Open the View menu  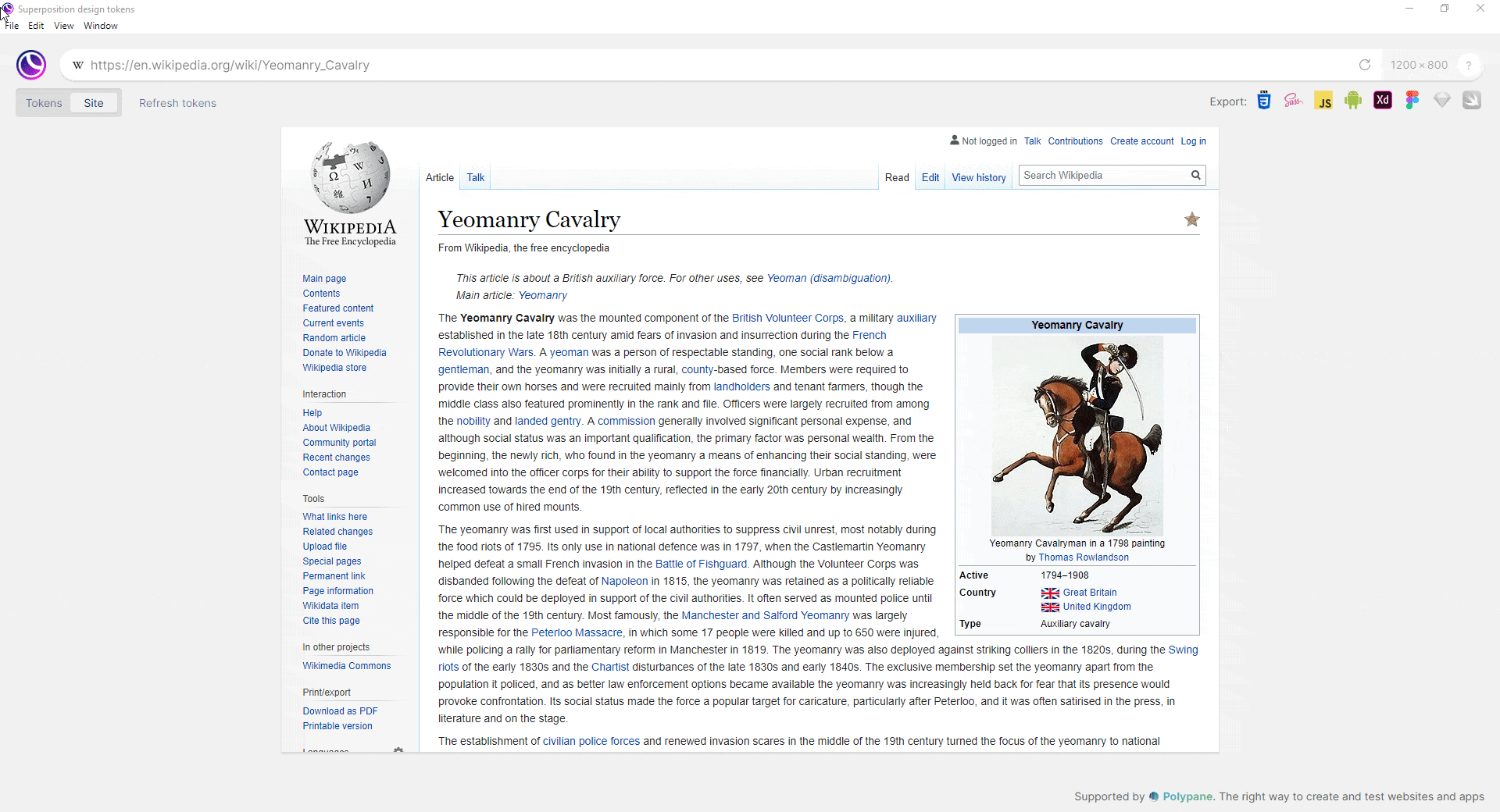pyautogui.click(x=64, y=26)
